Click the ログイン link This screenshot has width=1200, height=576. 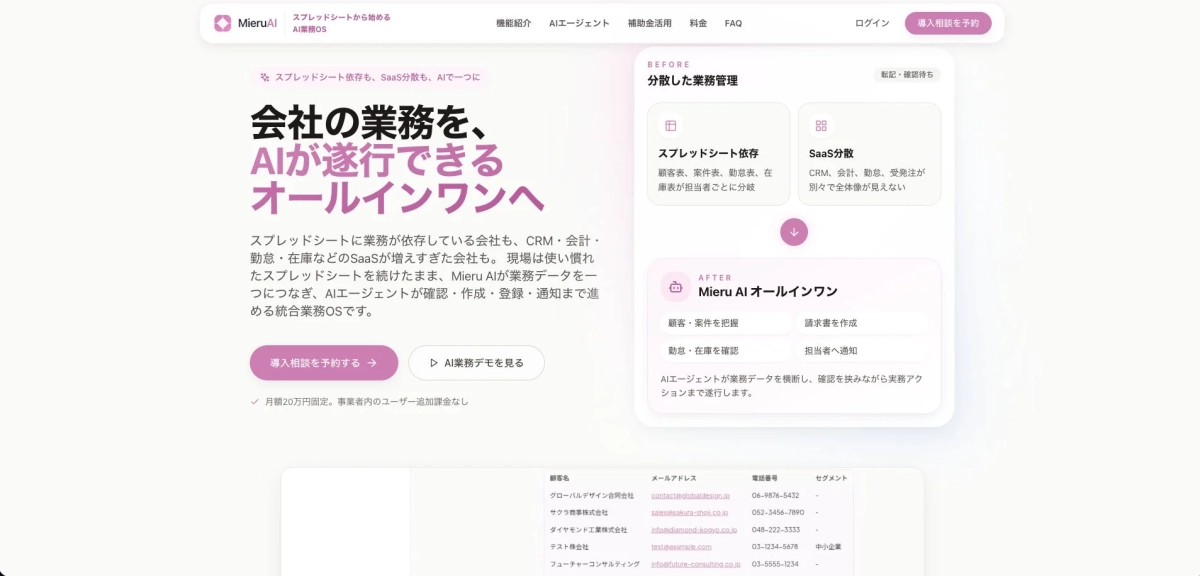(x=872, y=23)
